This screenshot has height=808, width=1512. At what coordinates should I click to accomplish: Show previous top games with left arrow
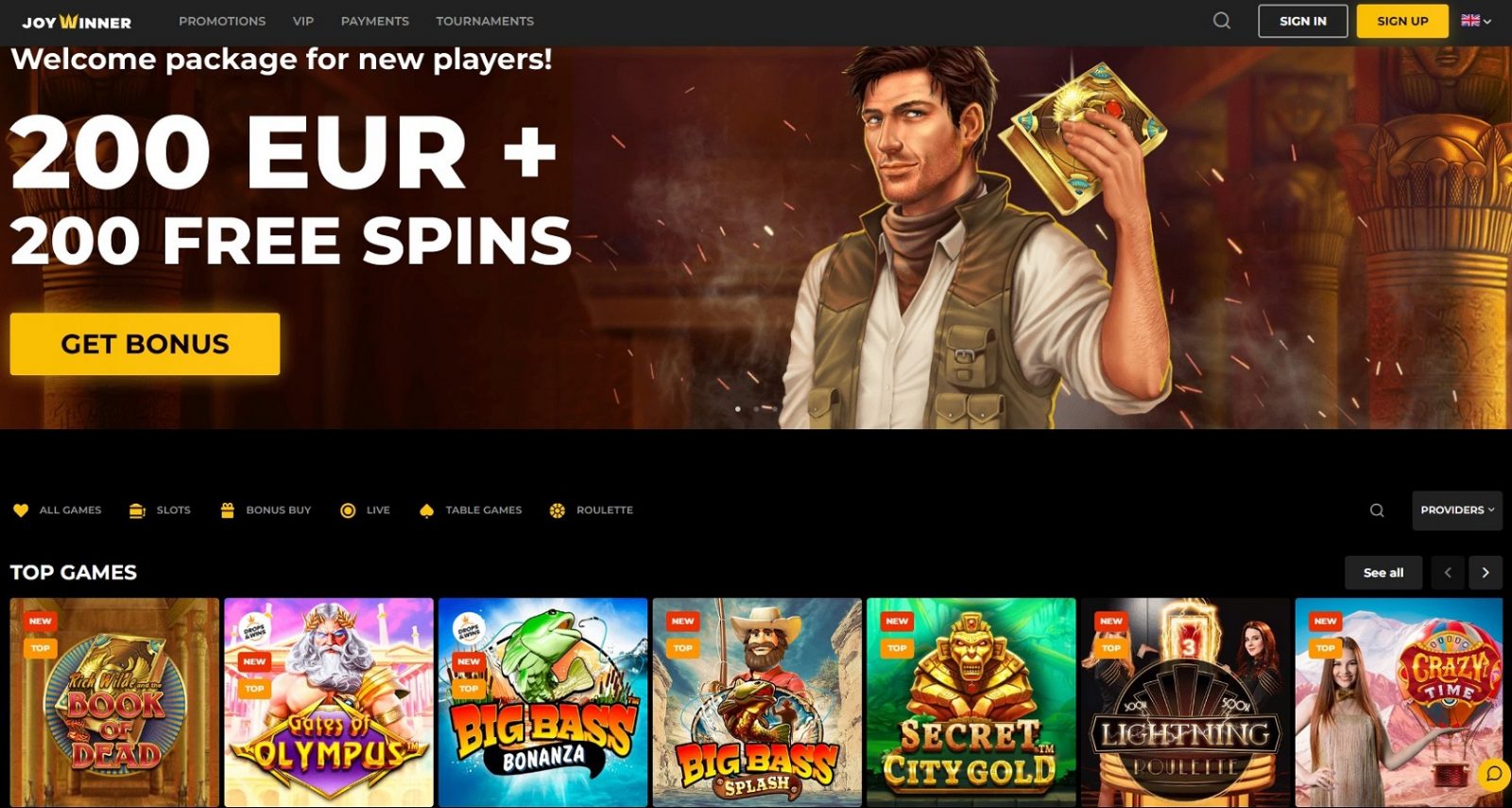[x=1448, y=573]
